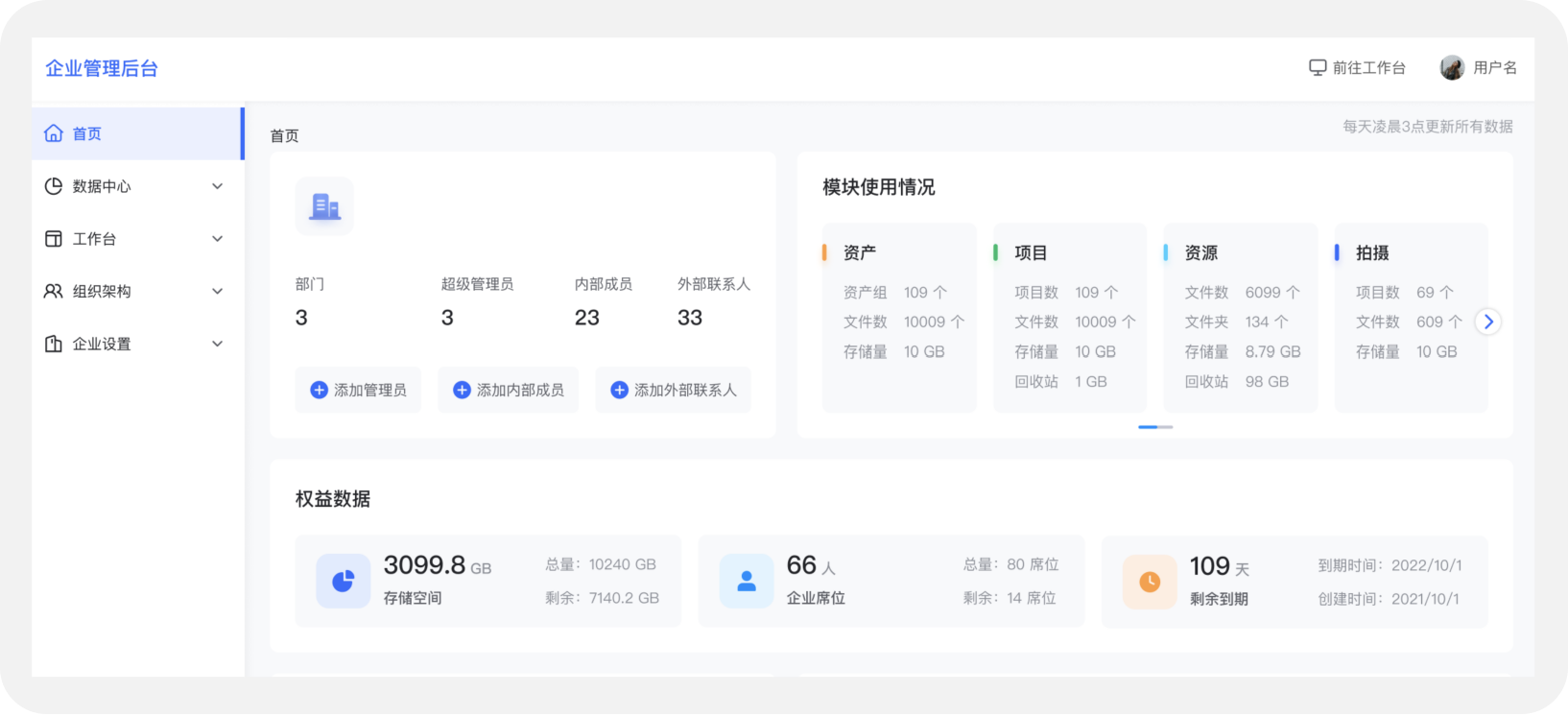Screen dimensions: 1568x716
Task: Click the monitor icon beside 前往工作台
Action: pos(1318,67)
